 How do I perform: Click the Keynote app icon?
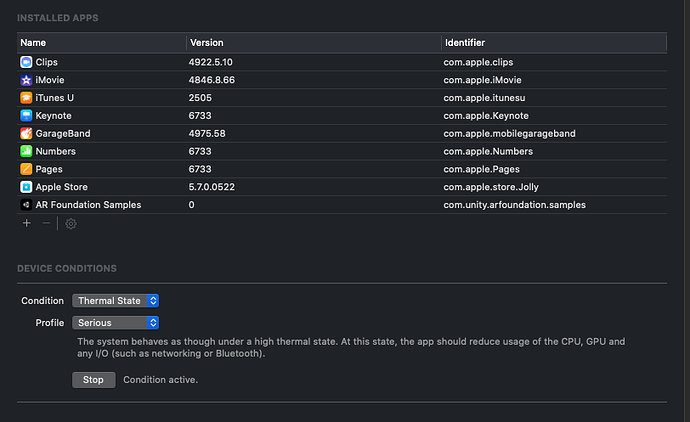click(x=26, y=116)
